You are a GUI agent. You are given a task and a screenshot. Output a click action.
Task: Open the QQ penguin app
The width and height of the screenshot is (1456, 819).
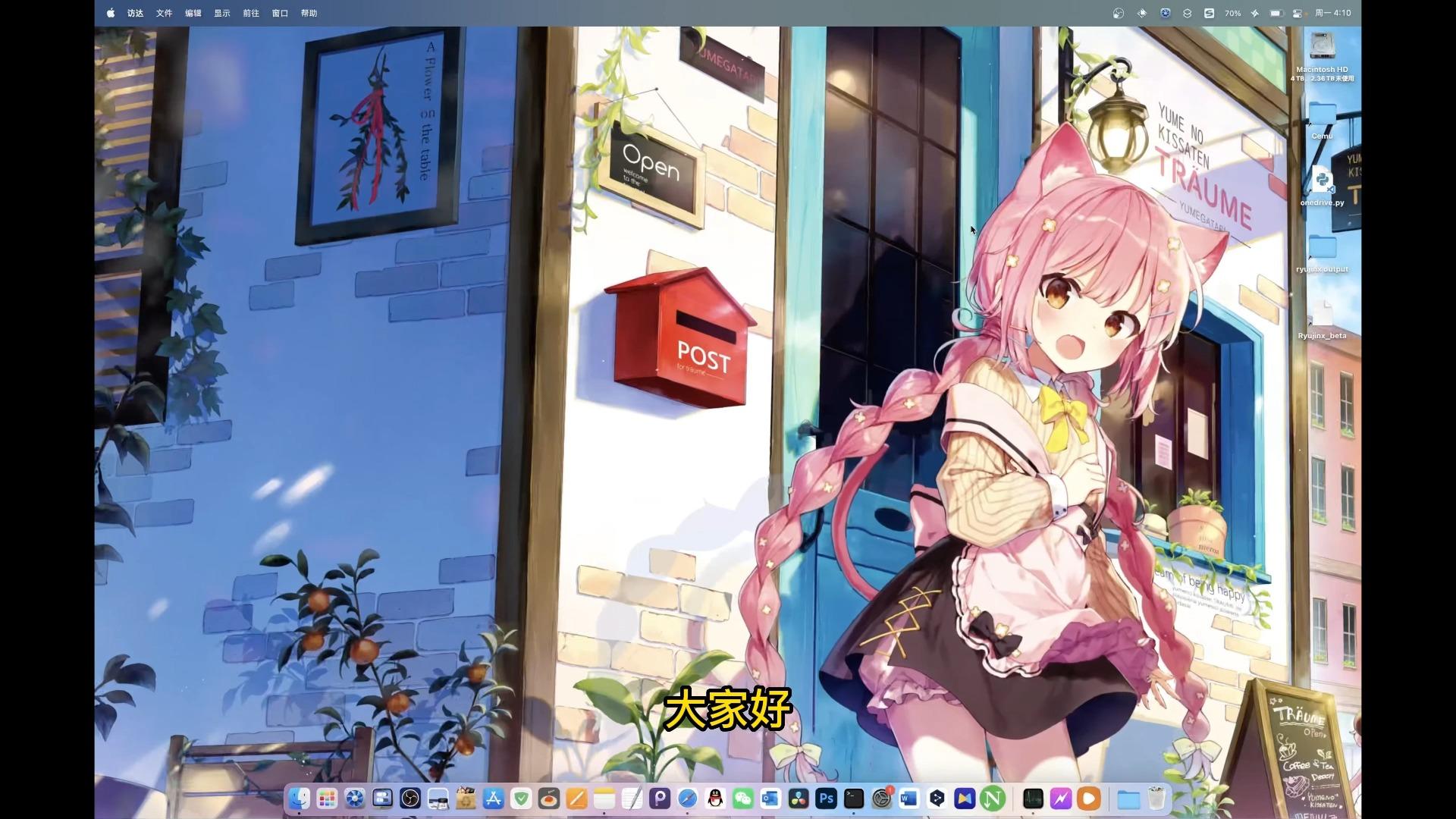point(715,798)
